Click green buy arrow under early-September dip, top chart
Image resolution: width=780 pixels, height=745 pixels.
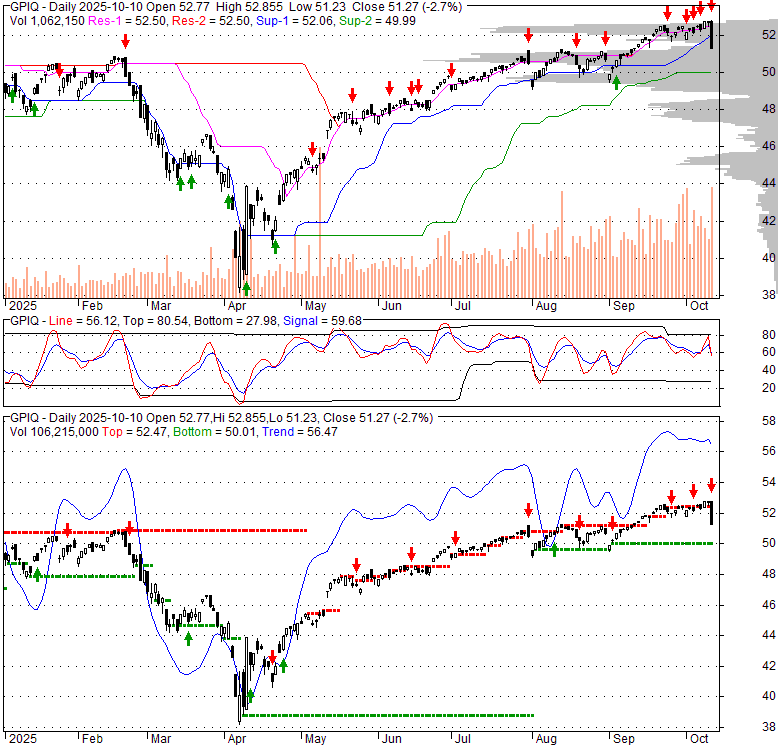[616, 83]
